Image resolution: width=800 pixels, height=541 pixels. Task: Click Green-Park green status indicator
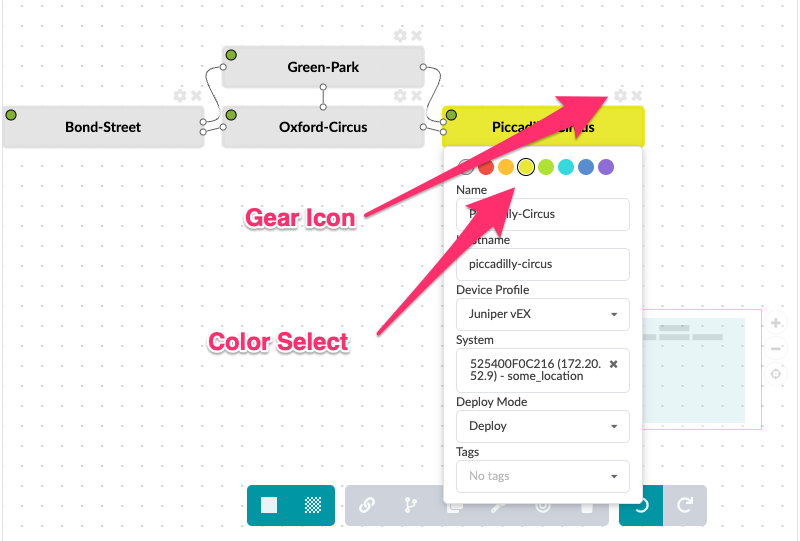(x=231, y=55)
